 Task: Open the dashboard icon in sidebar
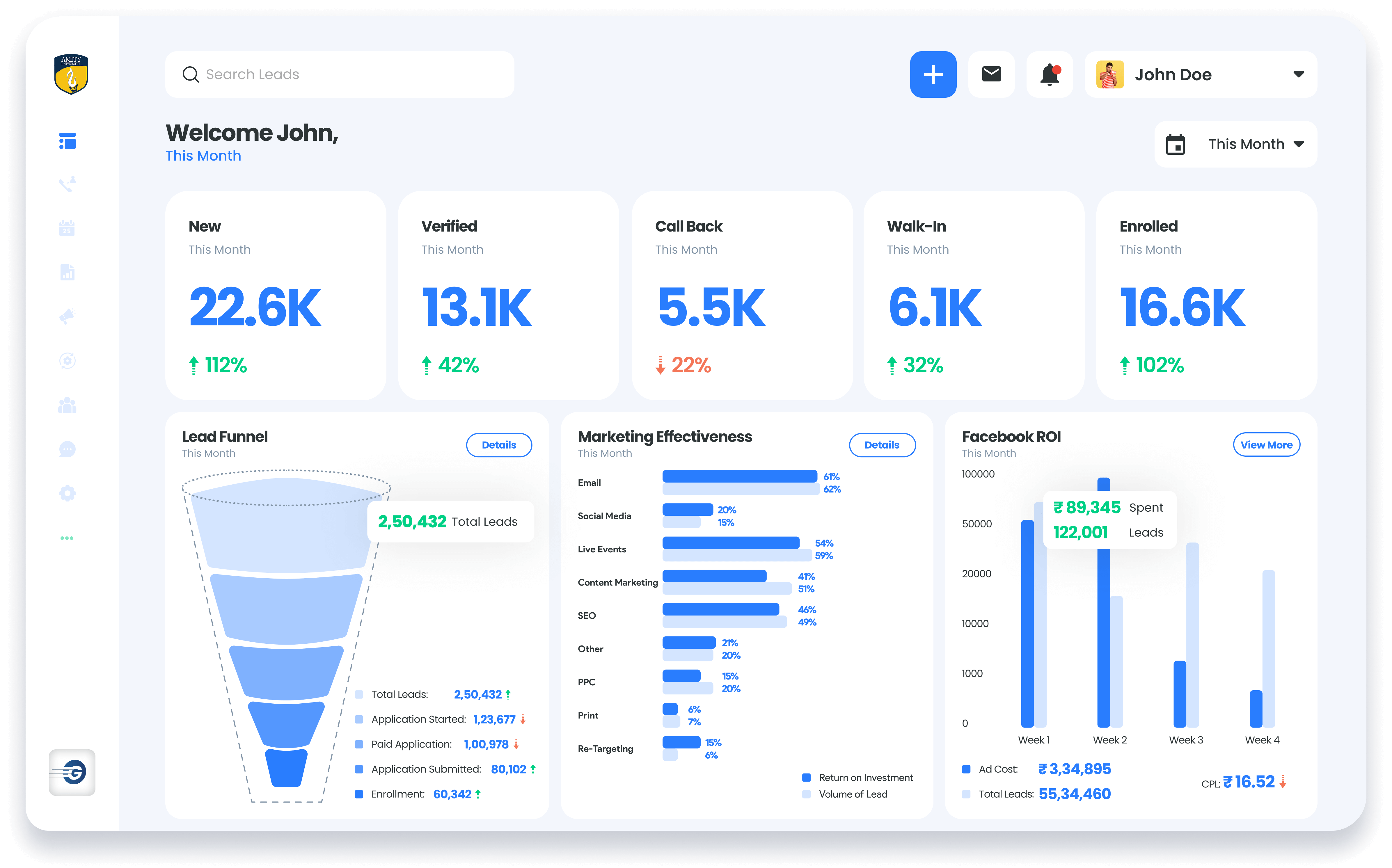click(x=67, y=141)
